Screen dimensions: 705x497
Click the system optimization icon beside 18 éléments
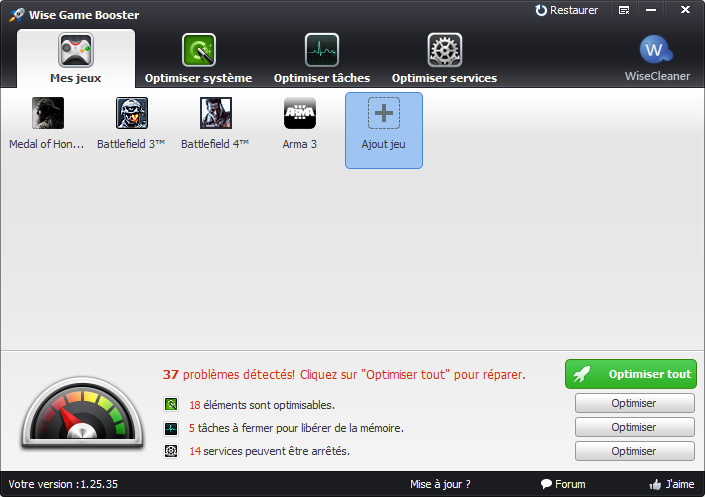171,404
